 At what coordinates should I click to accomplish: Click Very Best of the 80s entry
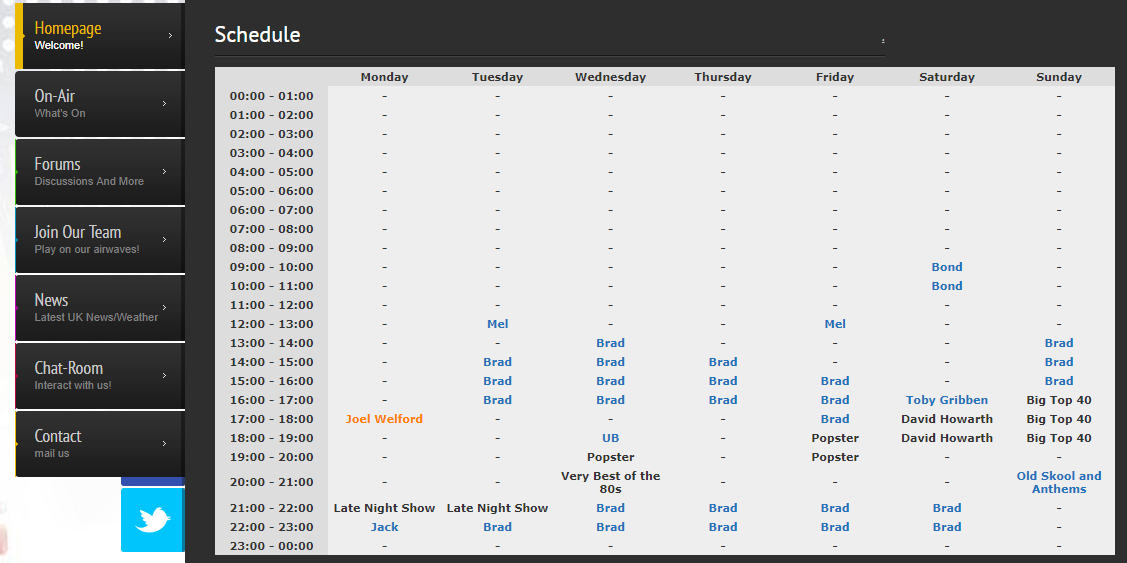[x=610, y=482]
